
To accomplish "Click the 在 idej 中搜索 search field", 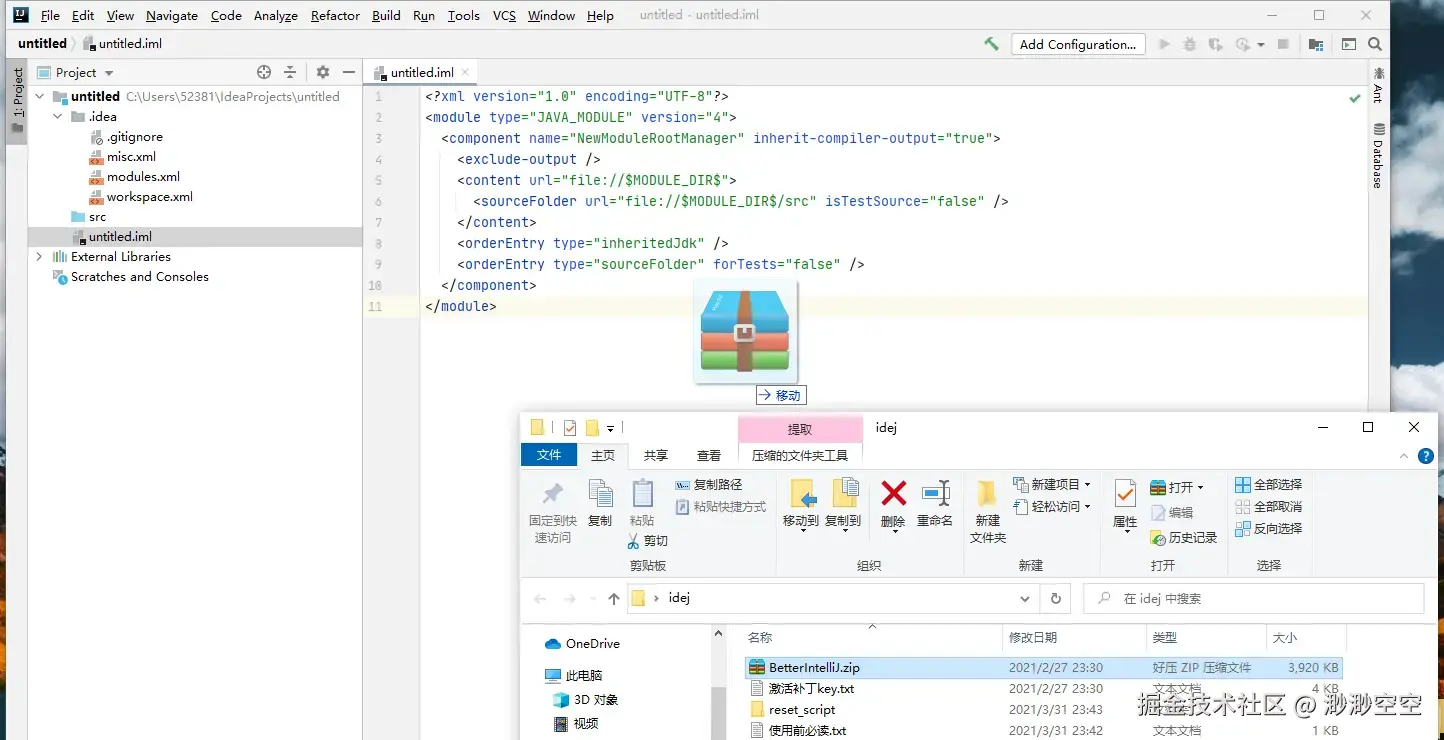I will (x=1254, y=599).
